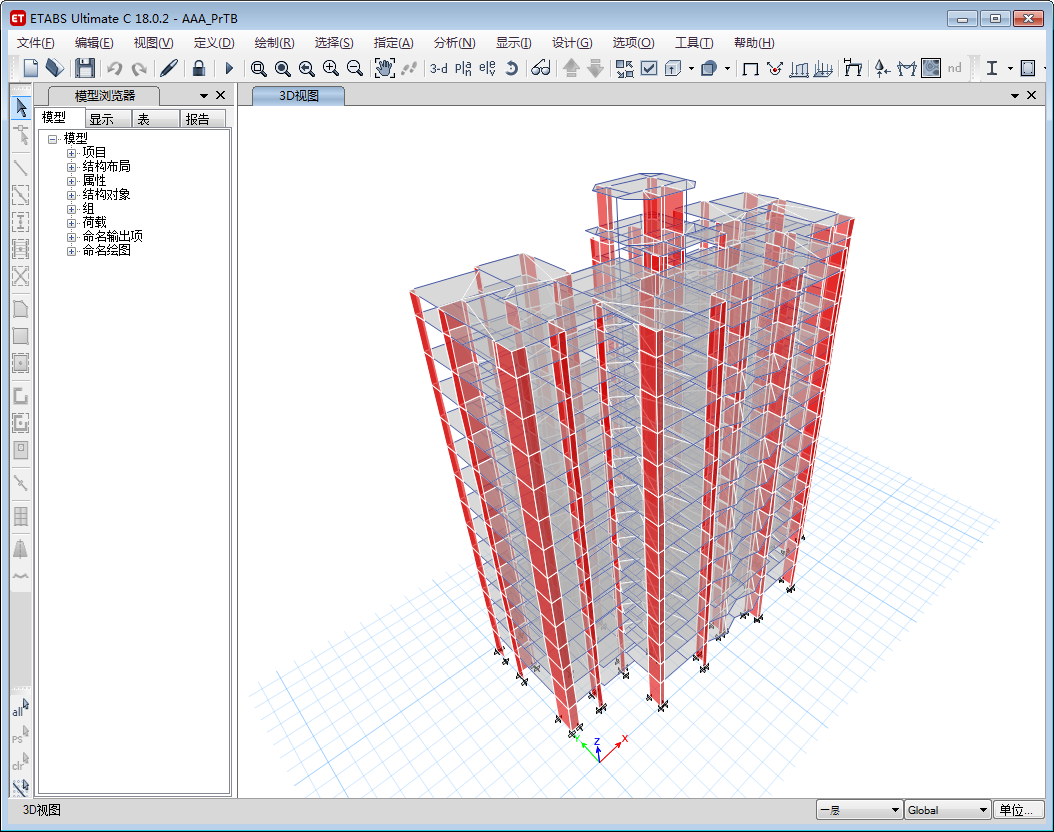Toggle the model lock padlock
Screen dimensions: 1054x832
(x=199, y=68)
